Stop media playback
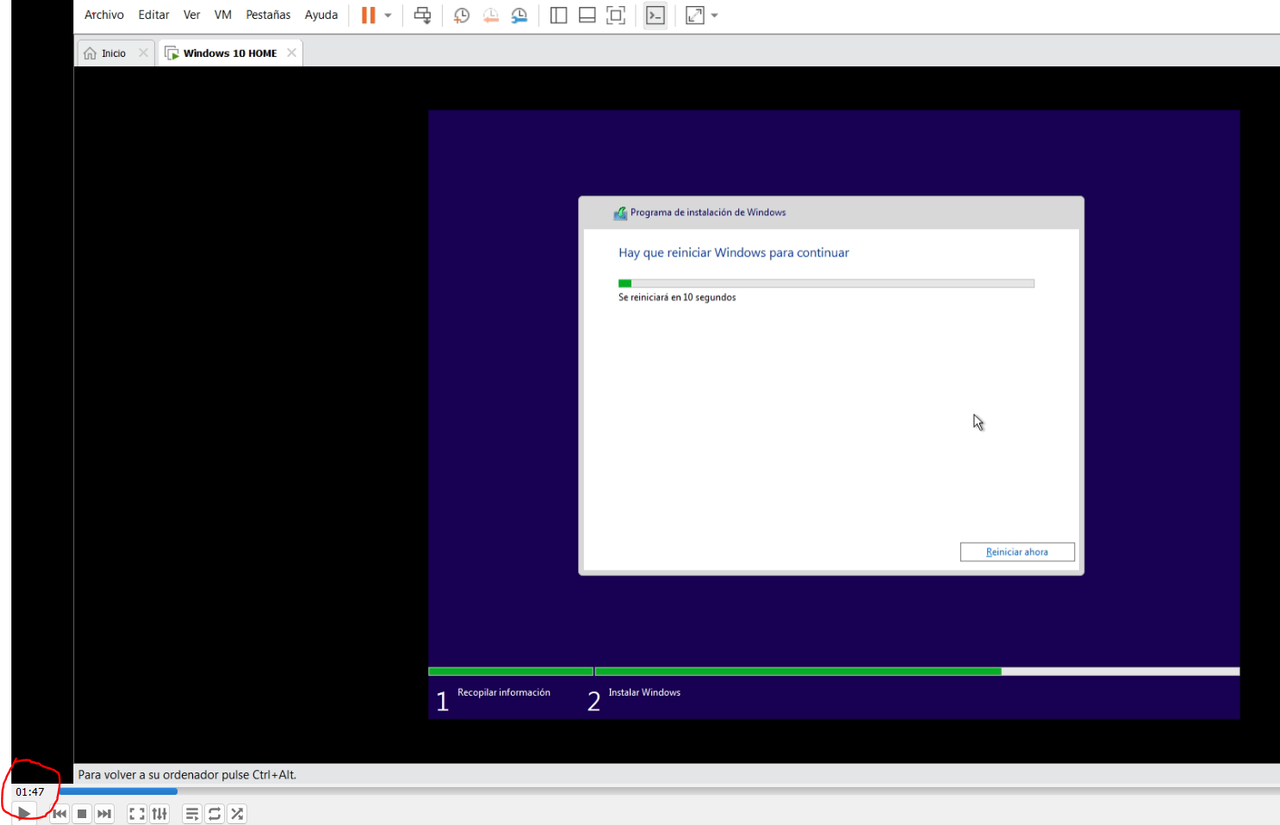 82,814
